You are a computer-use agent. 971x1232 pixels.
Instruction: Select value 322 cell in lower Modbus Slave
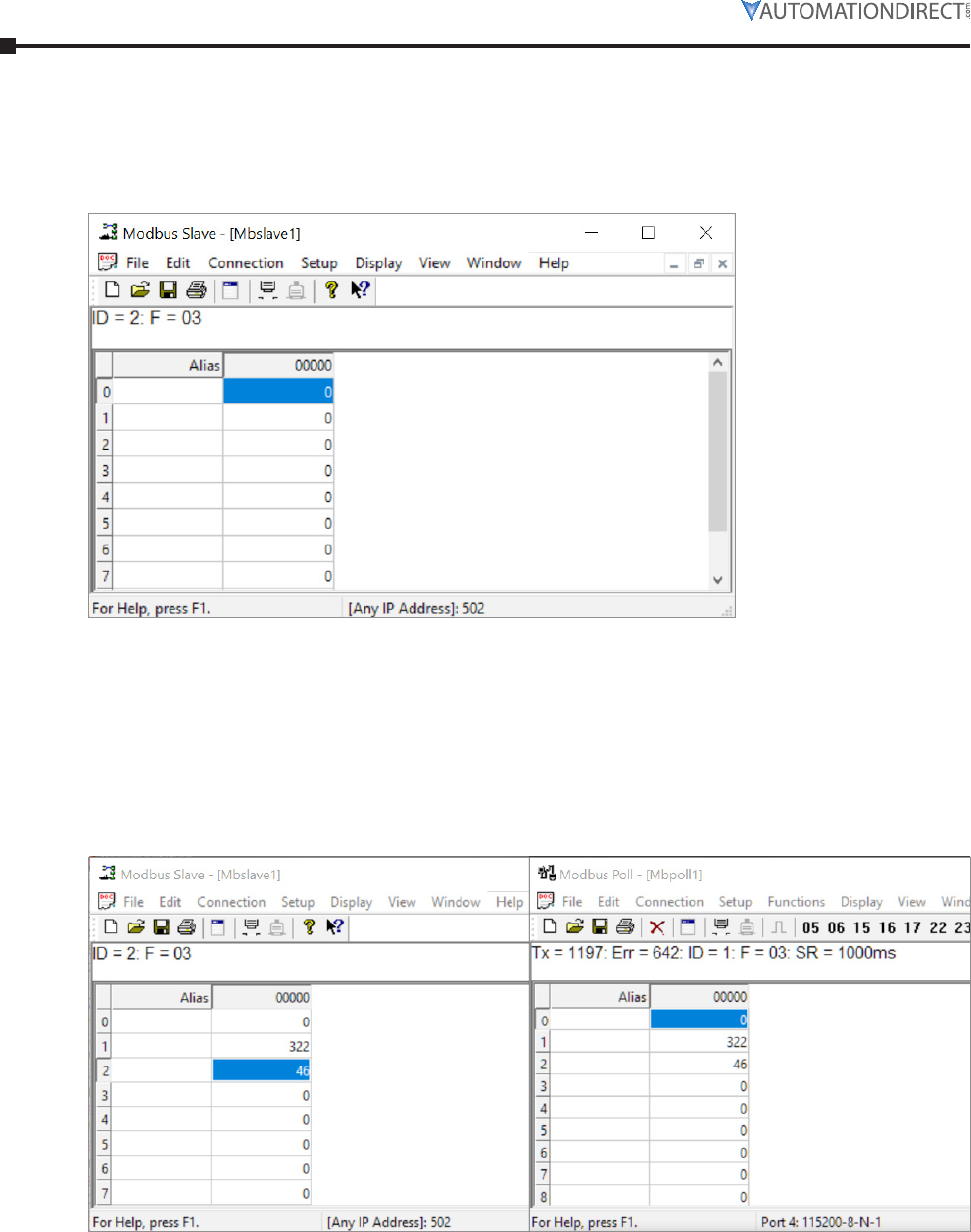pos(261,1046)
